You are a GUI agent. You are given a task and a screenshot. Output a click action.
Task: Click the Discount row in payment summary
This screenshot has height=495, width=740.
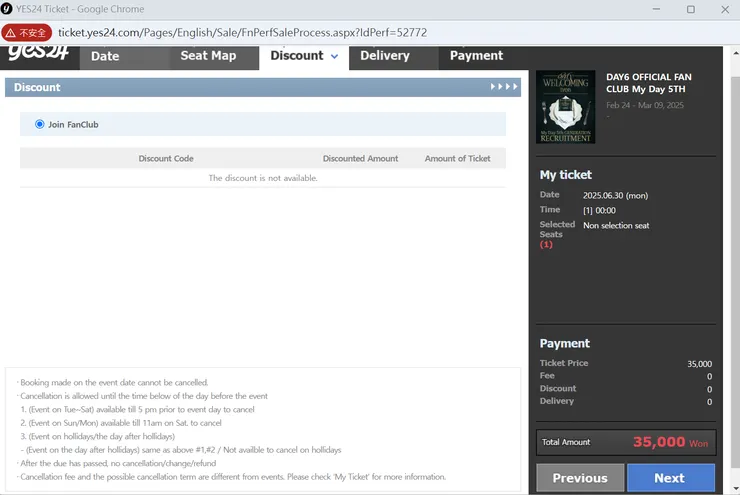tap(626, 388)
